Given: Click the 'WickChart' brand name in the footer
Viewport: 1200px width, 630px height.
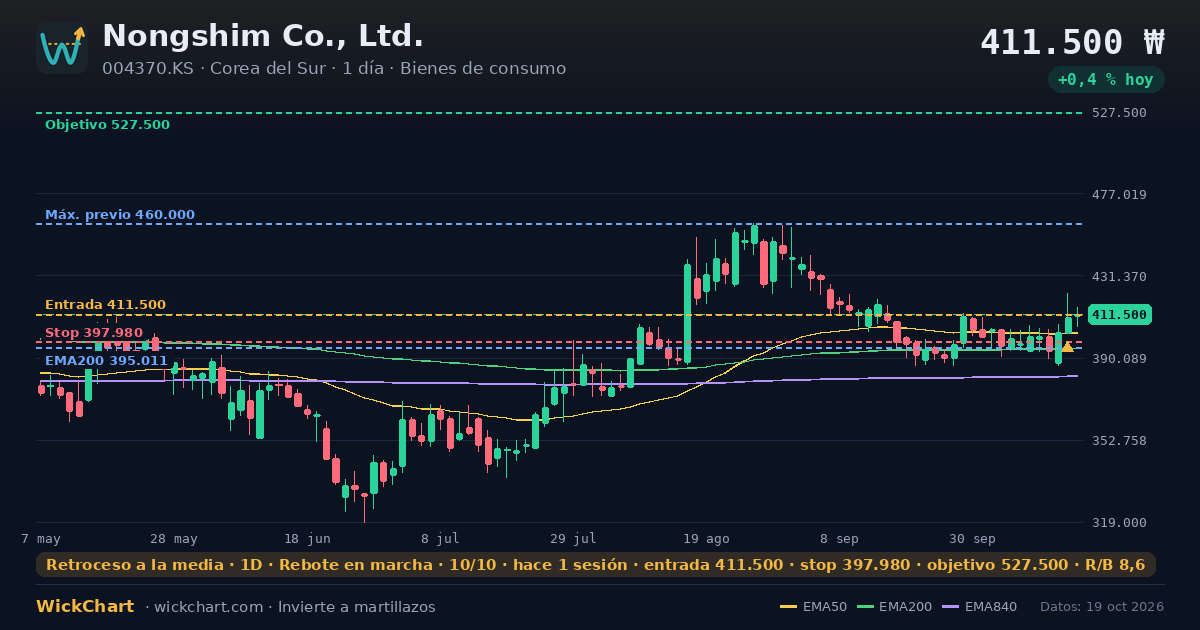Looking at the screenshot, I should 85,607.
